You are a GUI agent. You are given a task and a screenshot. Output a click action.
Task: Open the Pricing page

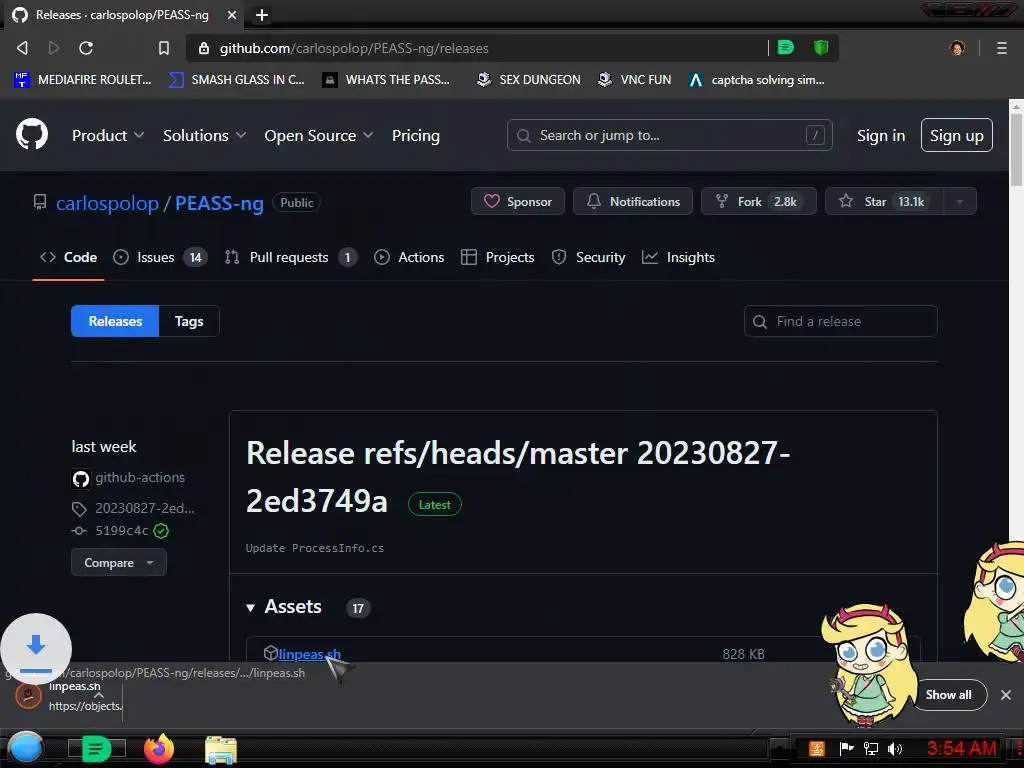415,135
